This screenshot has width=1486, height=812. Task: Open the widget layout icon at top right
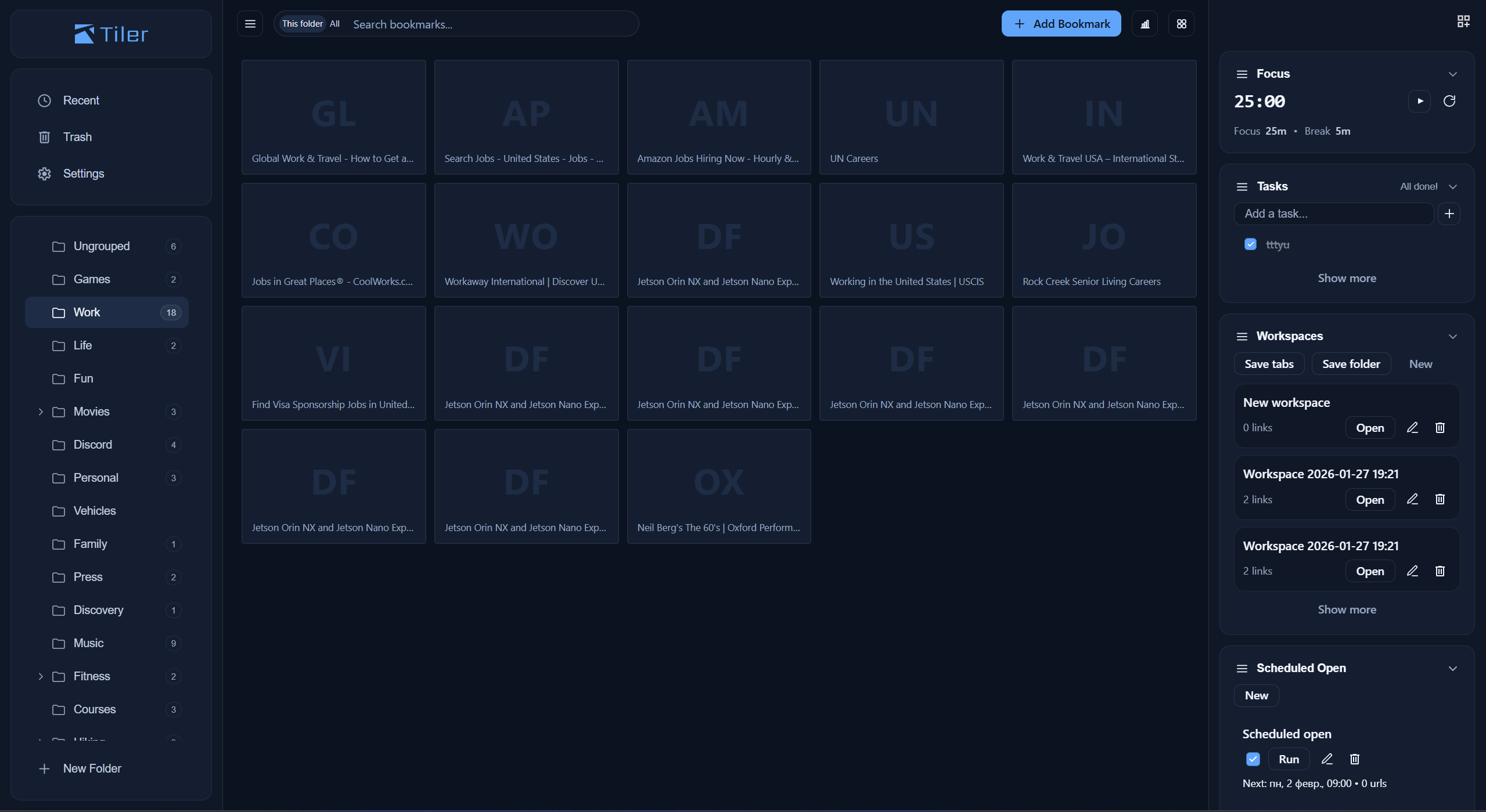pyautogui.click(x=1462, y=21)
